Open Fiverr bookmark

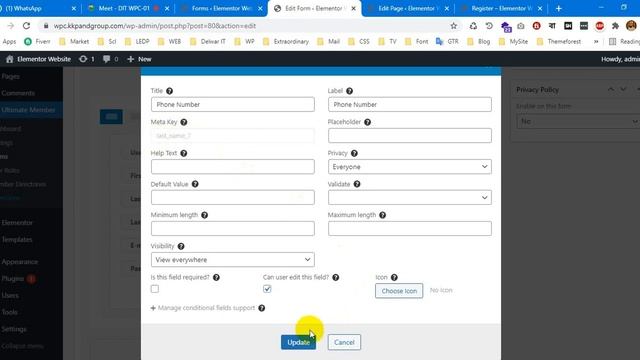pyautogui.click(x=37, y=41)
